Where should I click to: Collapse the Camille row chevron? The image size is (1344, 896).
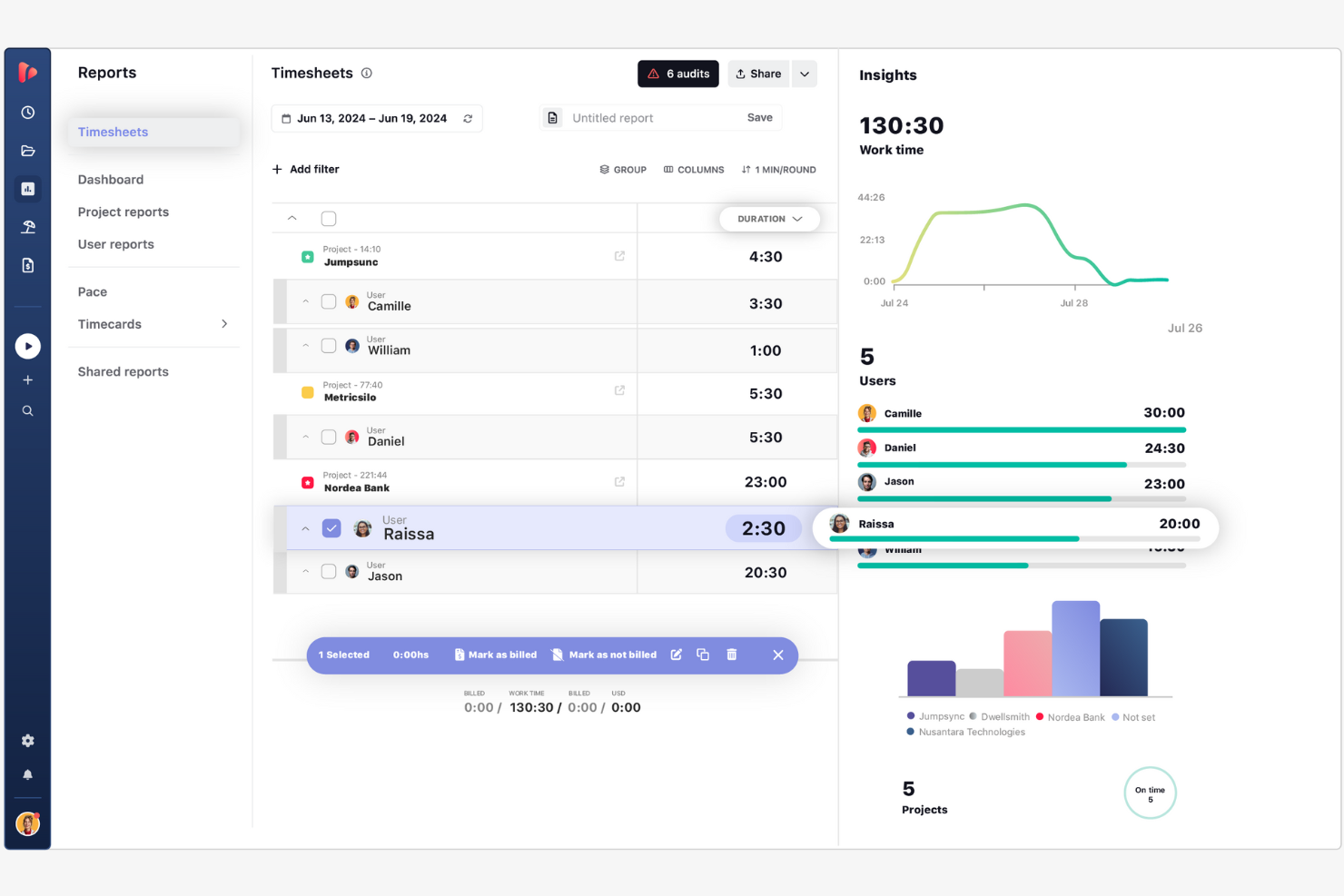coord(305,301)
